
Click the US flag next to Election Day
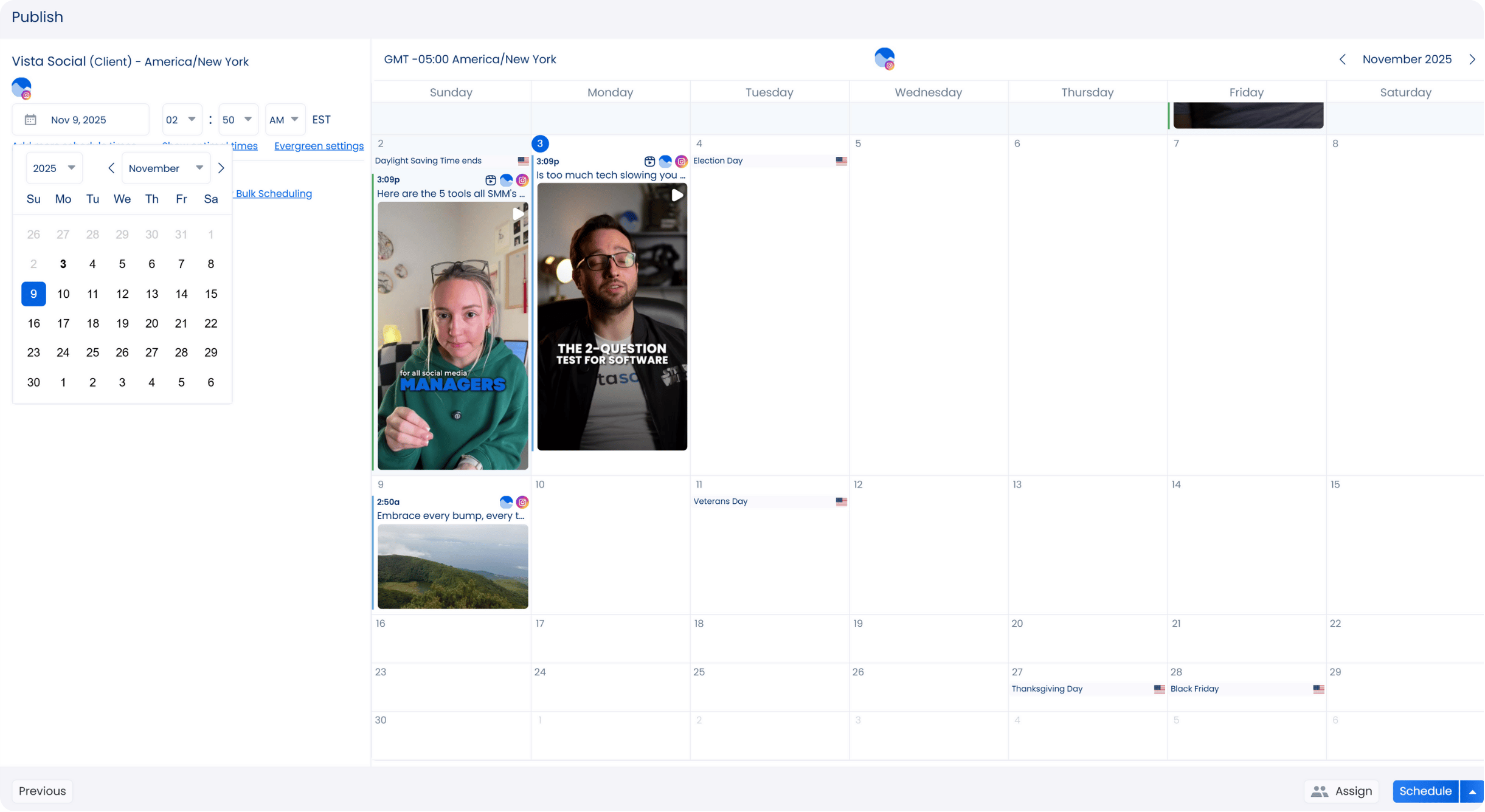coord(841,161)
